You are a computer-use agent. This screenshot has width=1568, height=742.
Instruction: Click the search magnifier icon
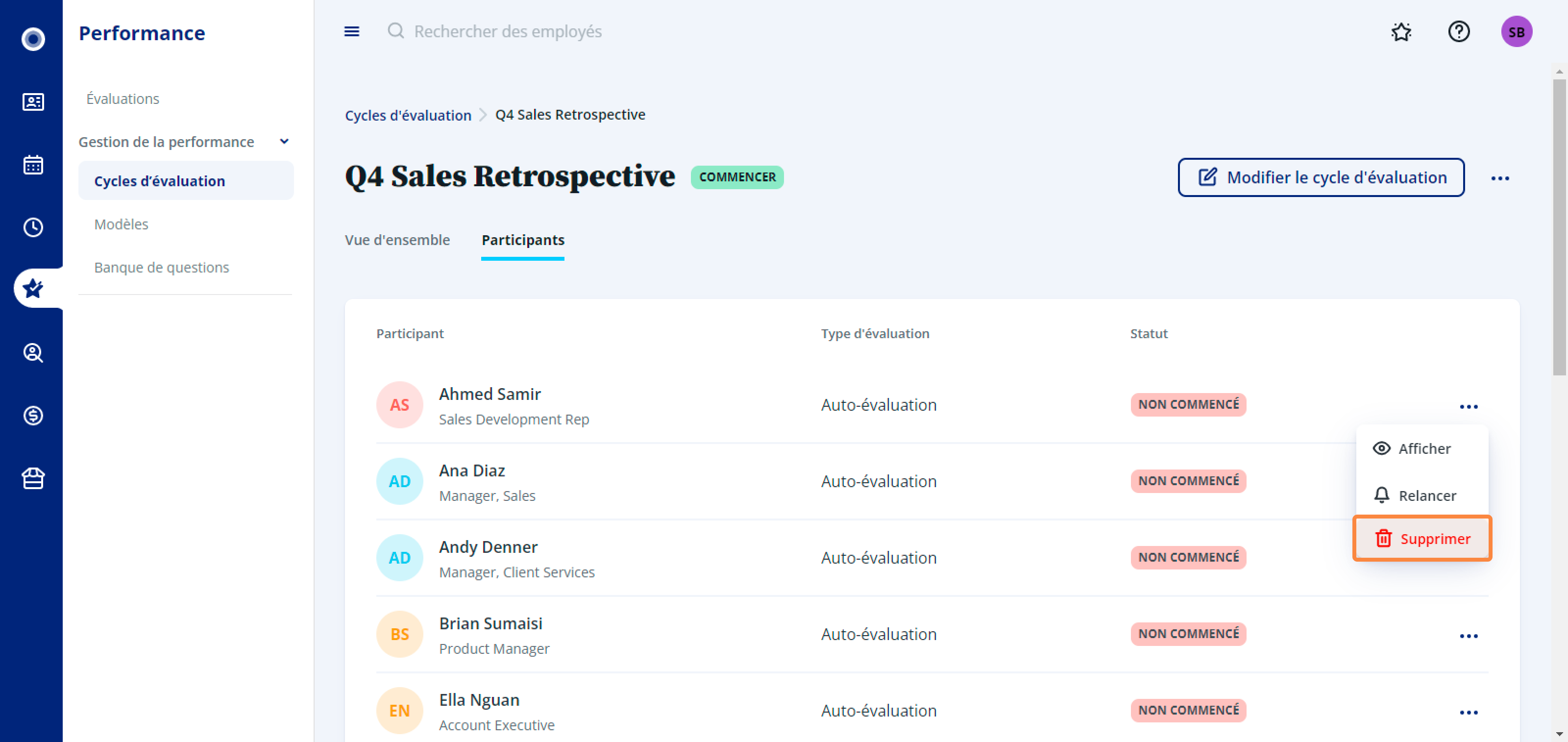pyautogui.click(x=395, y=30)
